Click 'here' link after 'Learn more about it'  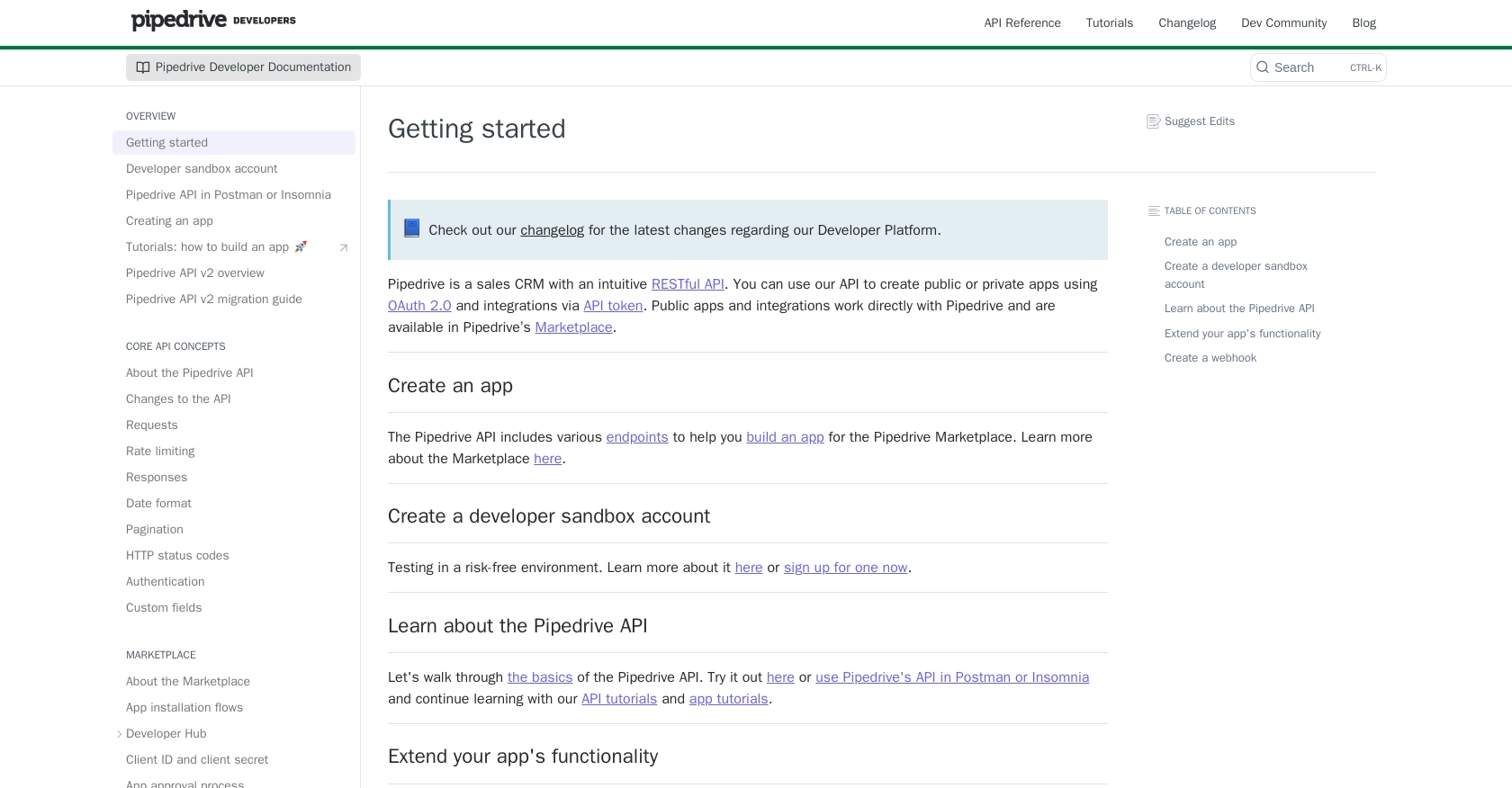(749, 568)
